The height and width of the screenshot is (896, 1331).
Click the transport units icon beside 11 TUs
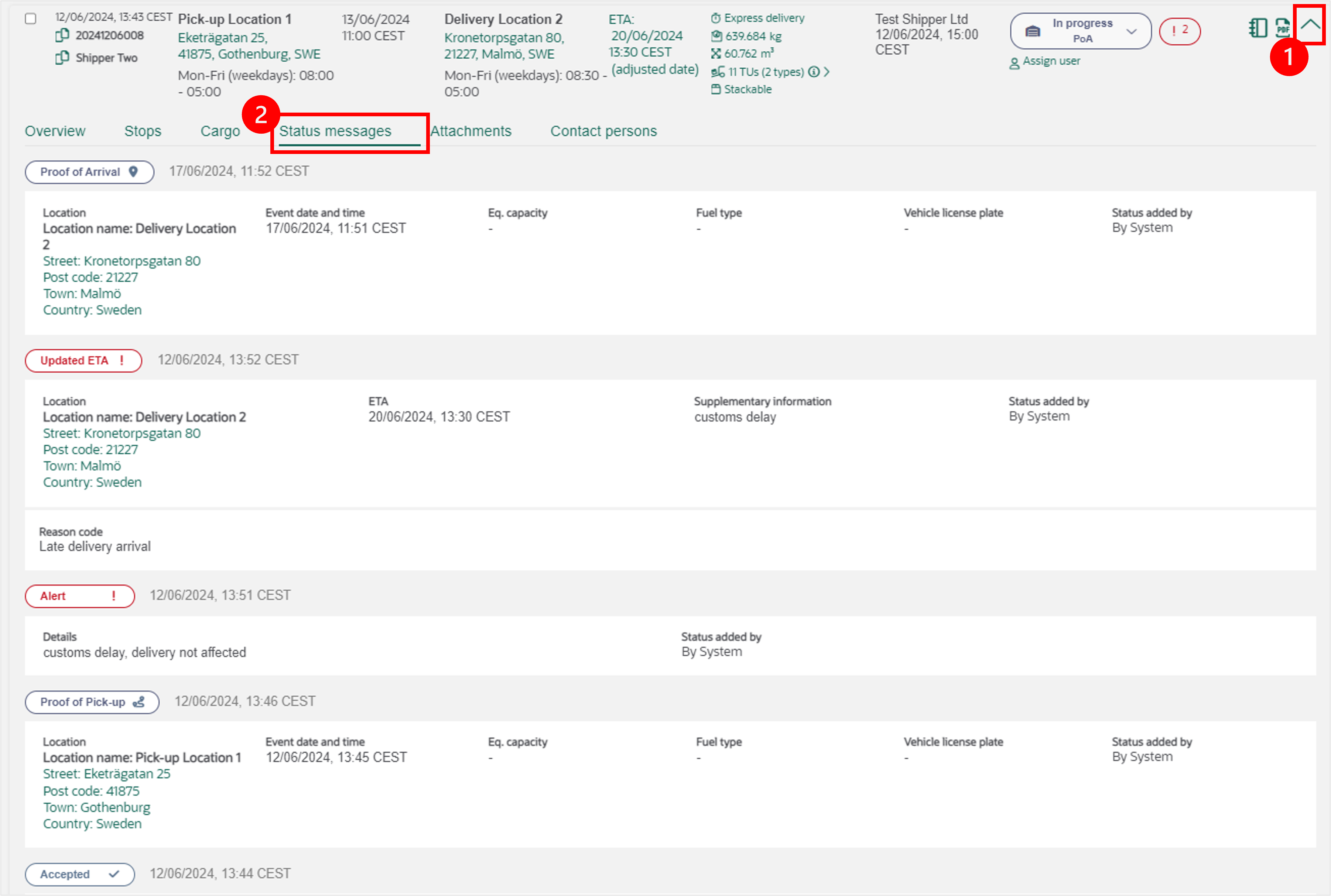718,72
